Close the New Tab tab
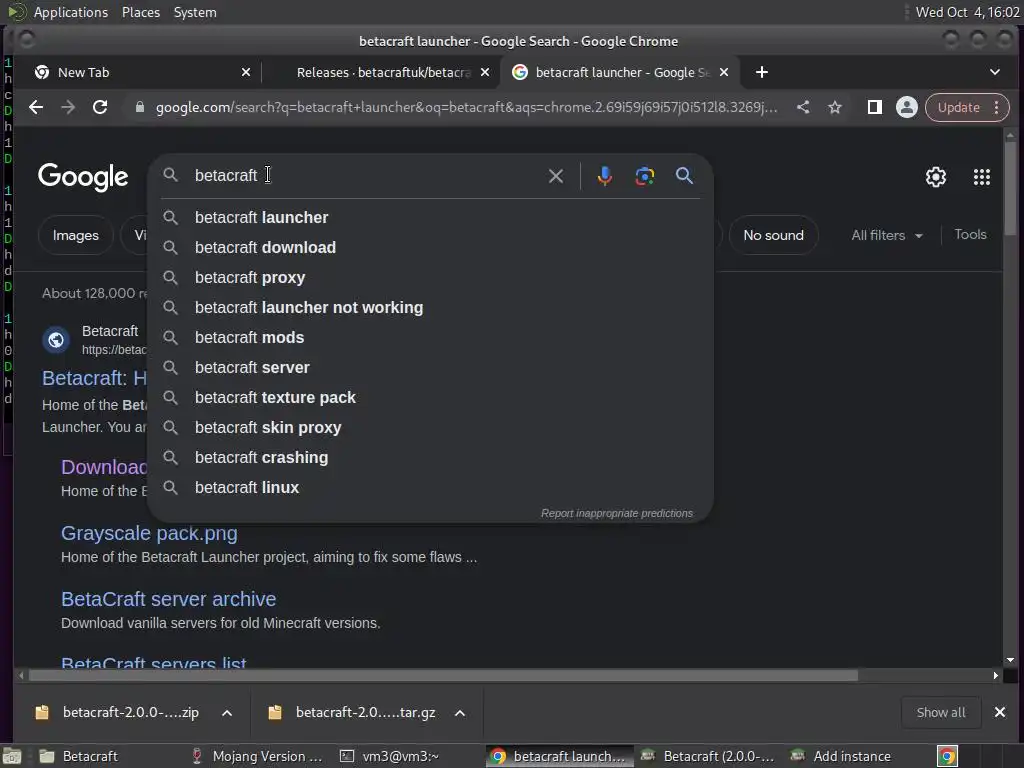1024x768 pixels. pos(246,72)
